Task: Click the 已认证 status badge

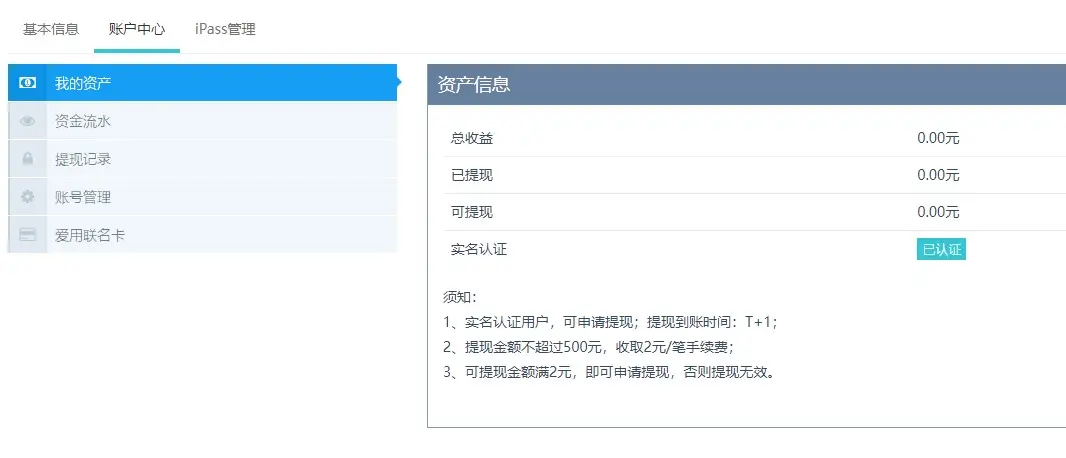Action: (x=941, y=250)
